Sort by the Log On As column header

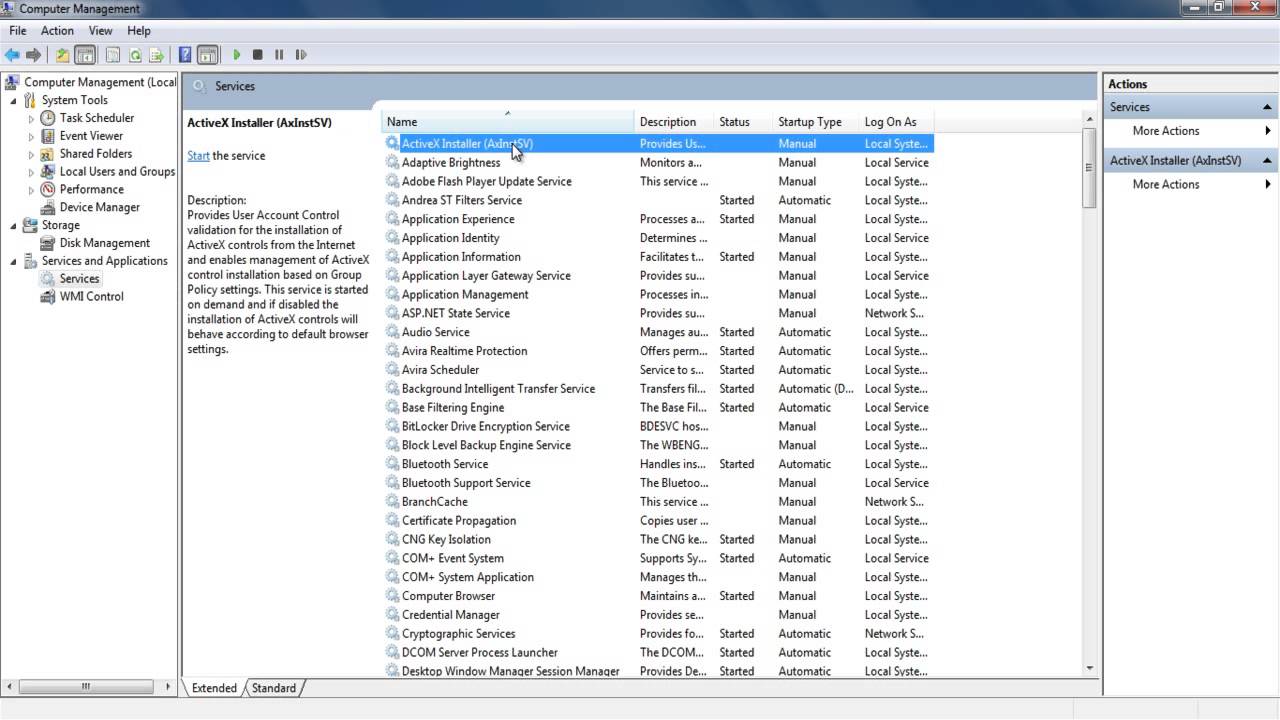point(897,122)
